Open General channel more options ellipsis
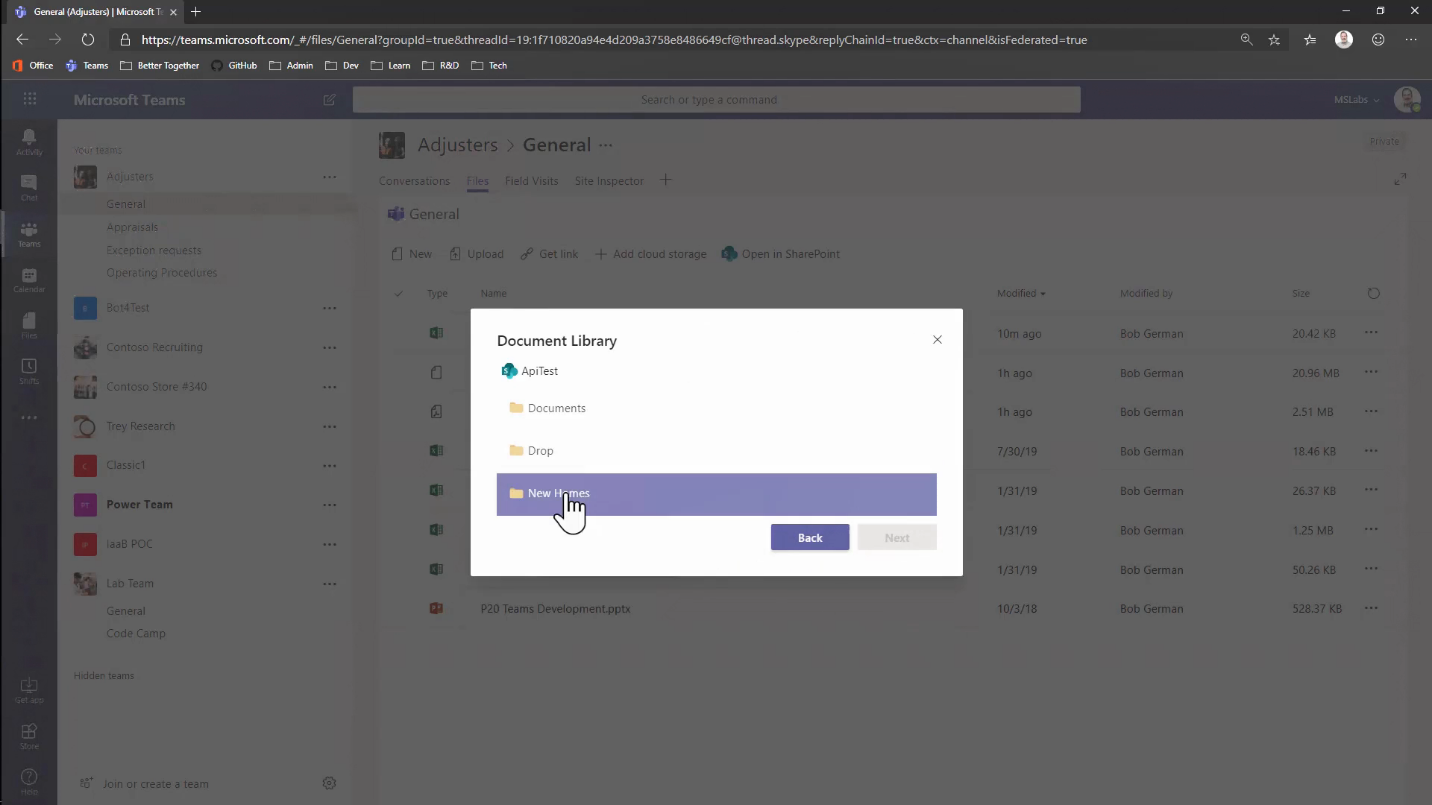 (x=605, y=145)
